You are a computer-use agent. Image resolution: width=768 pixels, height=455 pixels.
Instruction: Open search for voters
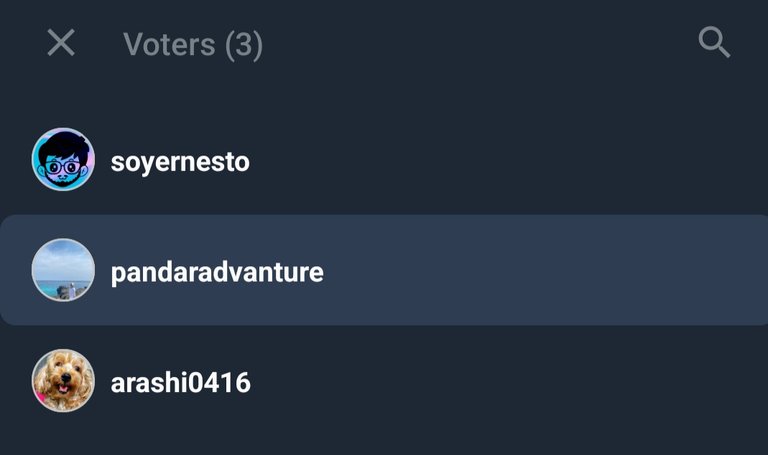(714, 43)
